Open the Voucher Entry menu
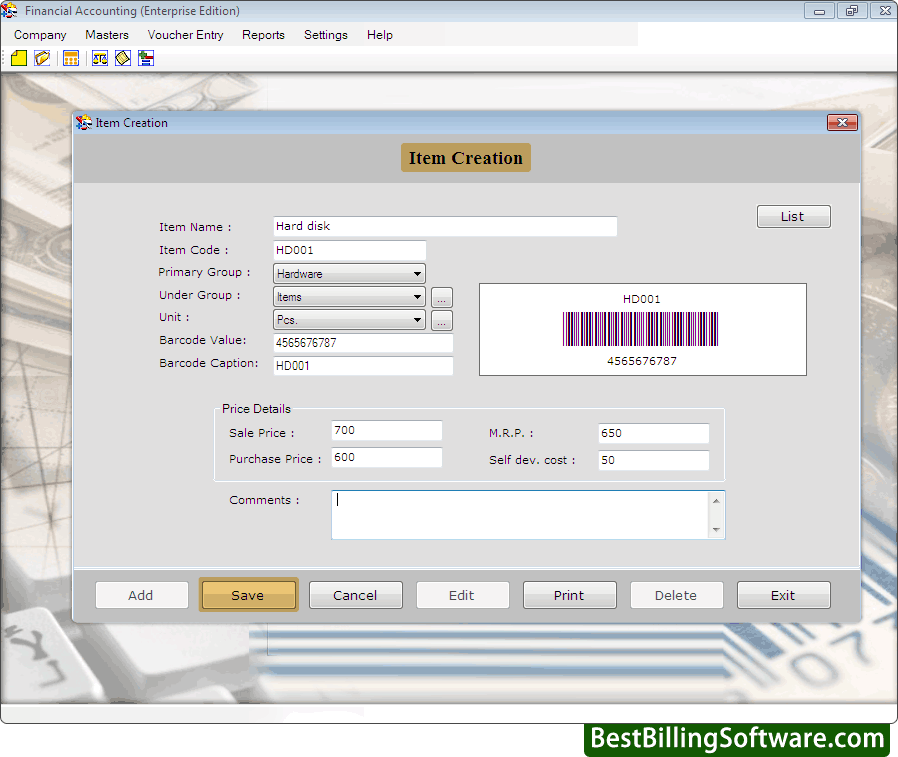The height and width of the screenshot is (757, 898). pyautogui.click(x=186, y=35)
